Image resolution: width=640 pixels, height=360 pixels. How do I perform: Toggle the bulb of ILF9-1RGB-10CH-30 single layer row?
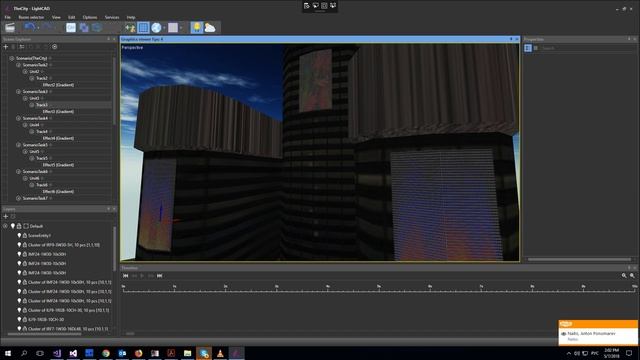tap(19, 320)
